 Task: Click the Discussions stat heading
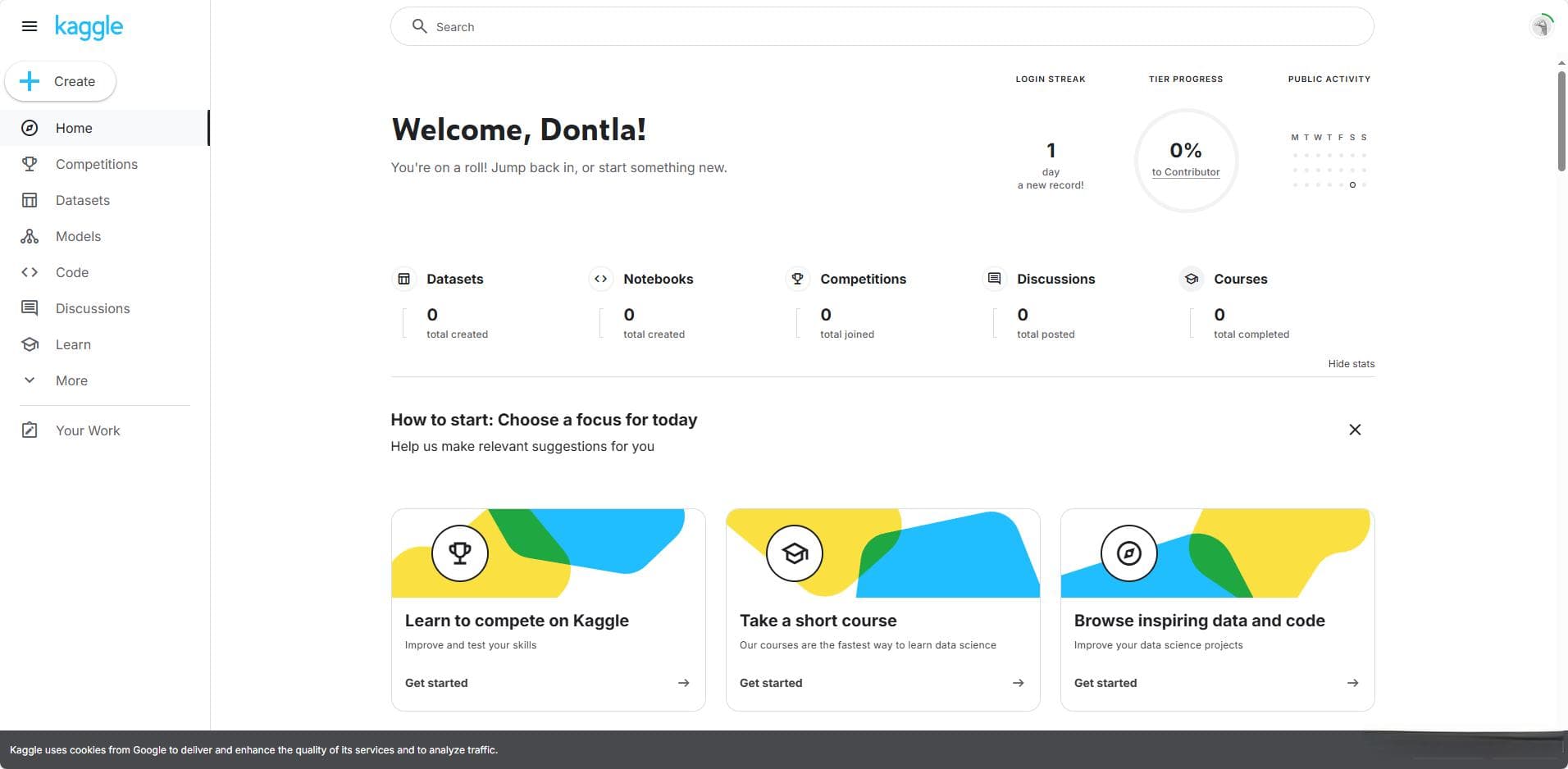[x=1056, y=279]
